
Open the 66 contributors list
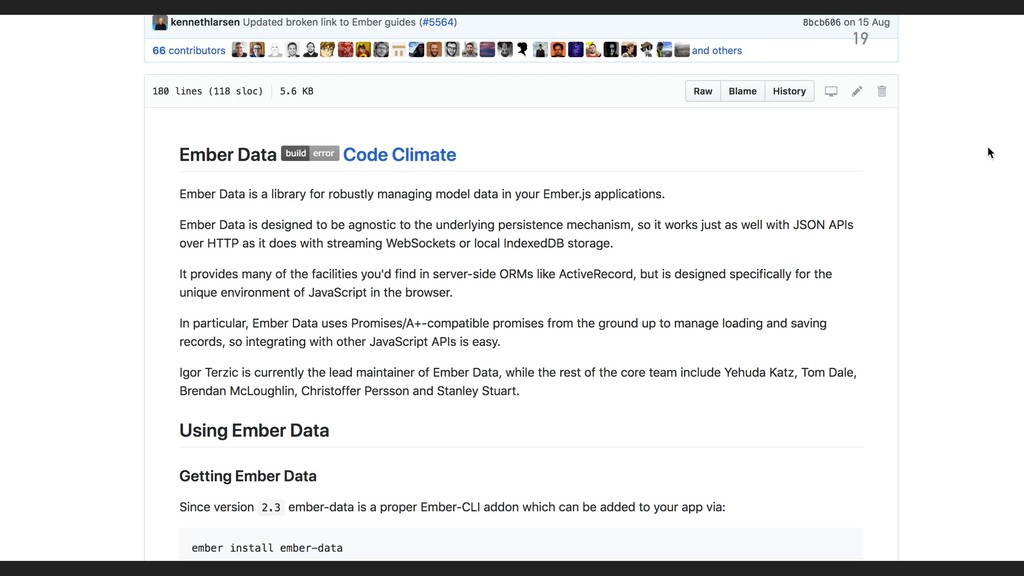[x=189, y=50]
